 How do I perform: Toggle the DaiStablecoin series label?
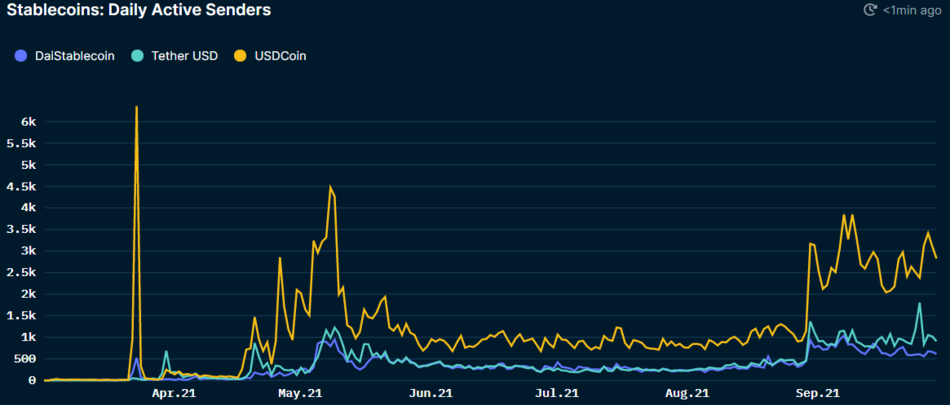click(x=76, y=56)
